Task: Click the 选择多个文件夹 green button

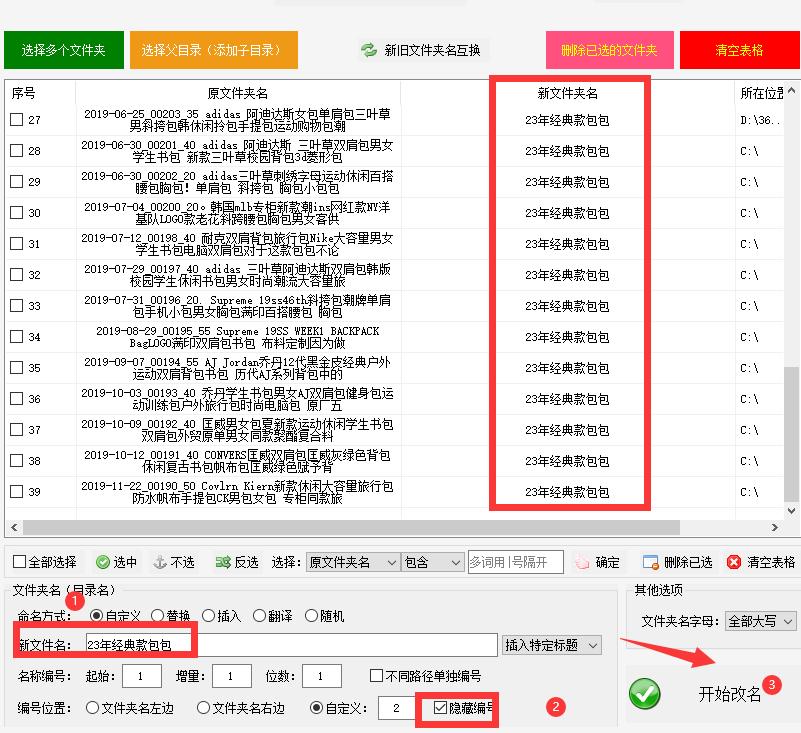Action: click(x=63, y=50)
